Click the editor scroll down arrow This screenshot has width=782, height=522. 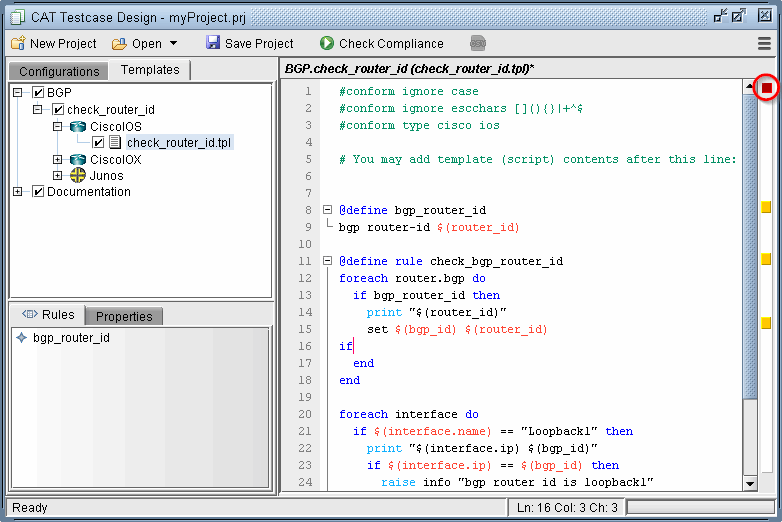[x=750, y=484]
